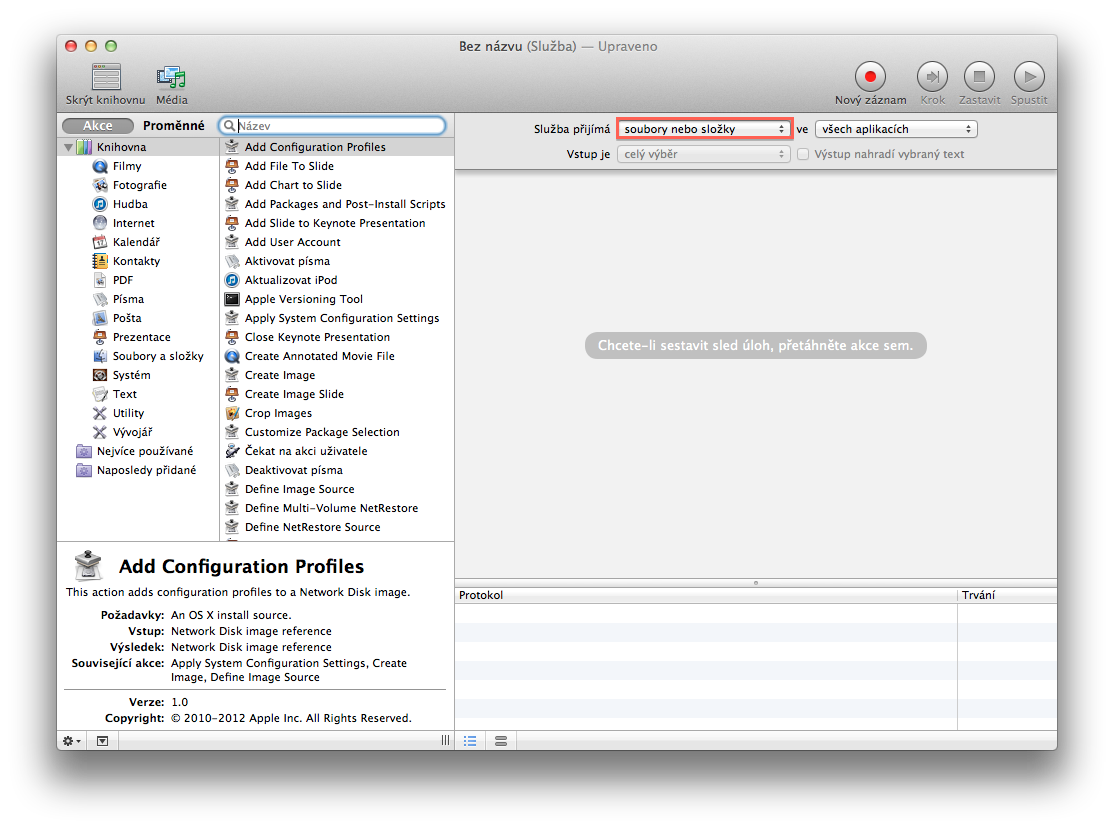Select the Create Image Slide action
This screenshot has height=829, width=1114.
pyautogui.click(x=294, y=394)
